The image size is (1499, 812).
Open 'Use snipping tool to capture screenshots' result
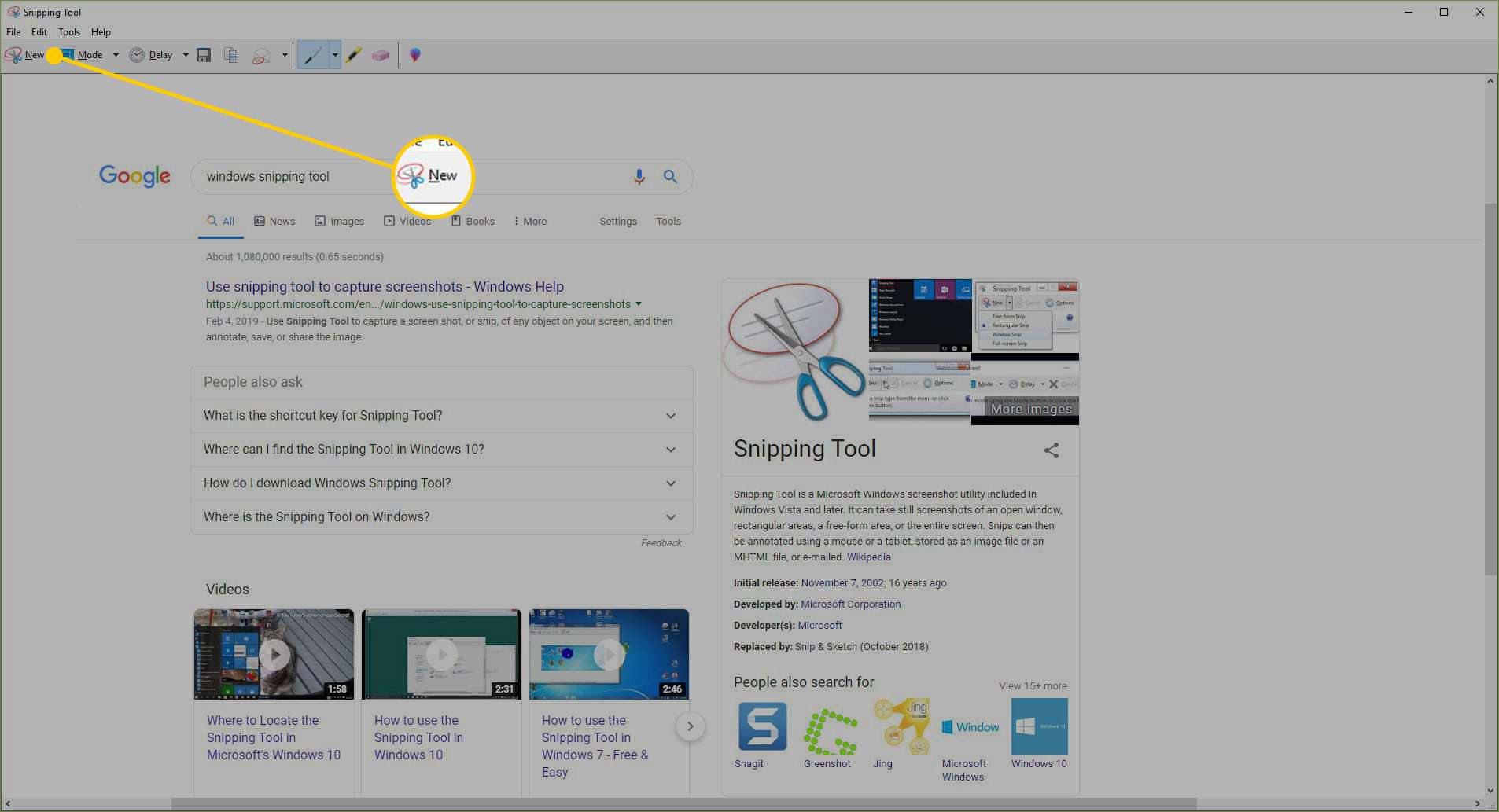385,287
